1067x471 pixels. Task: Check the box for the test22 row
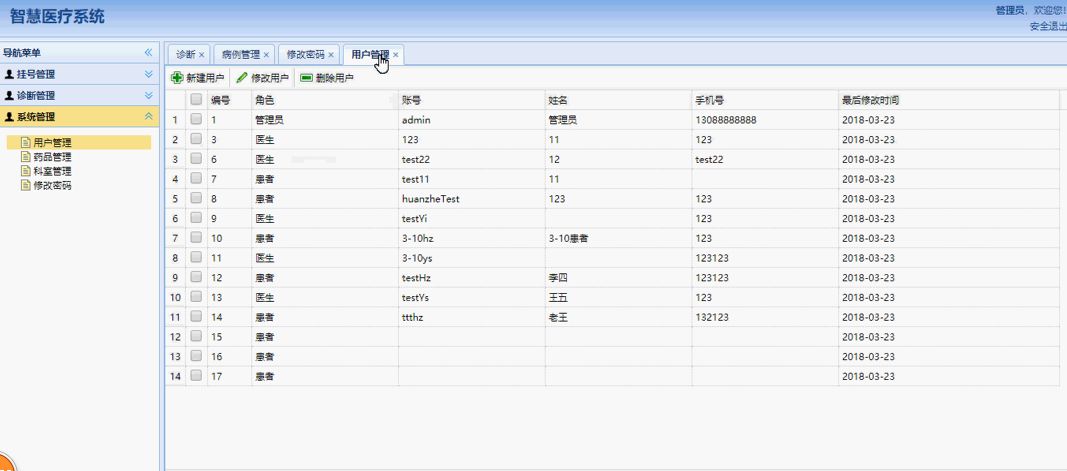[x=196, y=159]
